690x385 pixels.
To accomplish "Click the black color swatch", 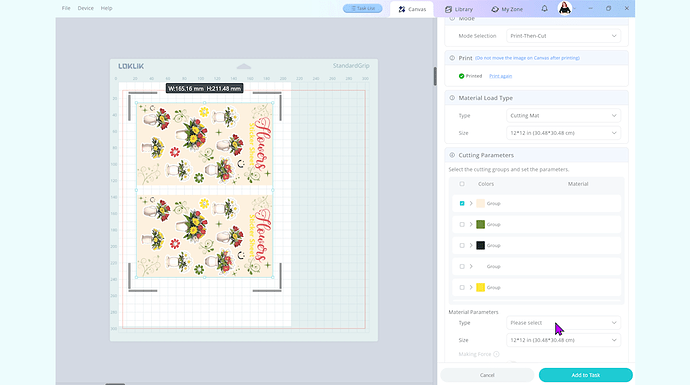I will (481, 246).
